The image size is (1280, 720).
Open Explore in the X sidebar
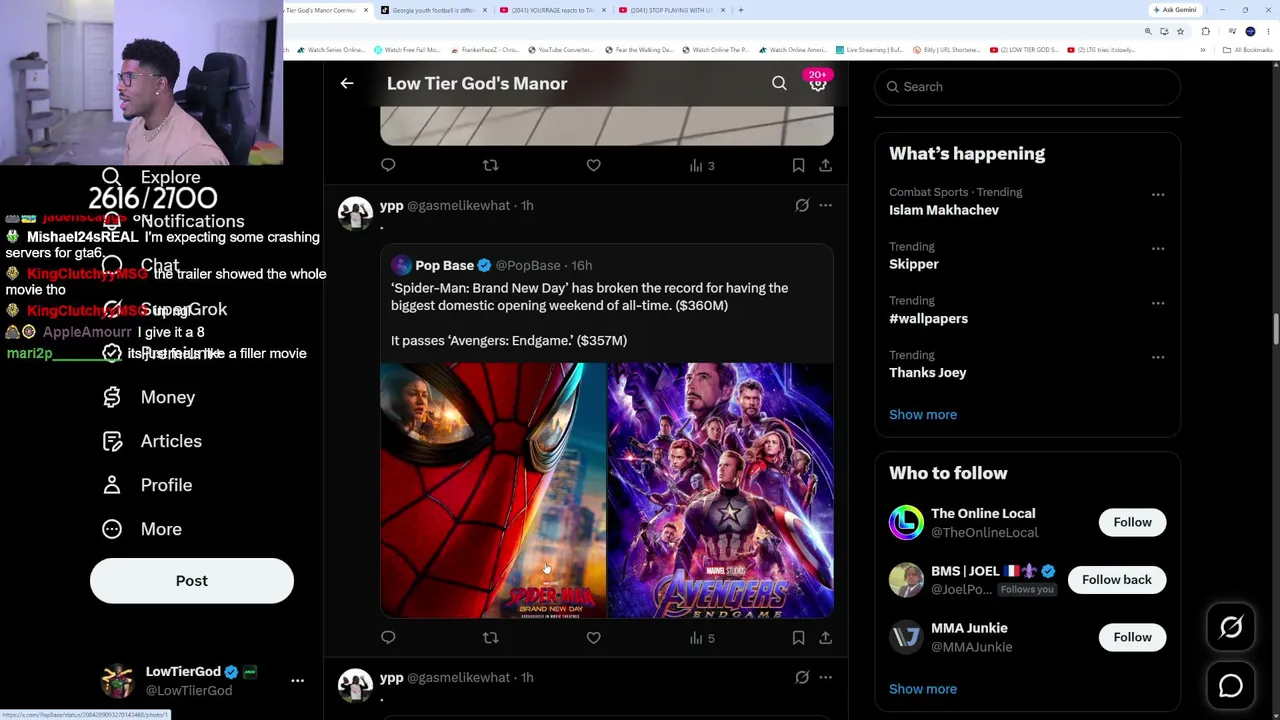(x=152, y=177)
